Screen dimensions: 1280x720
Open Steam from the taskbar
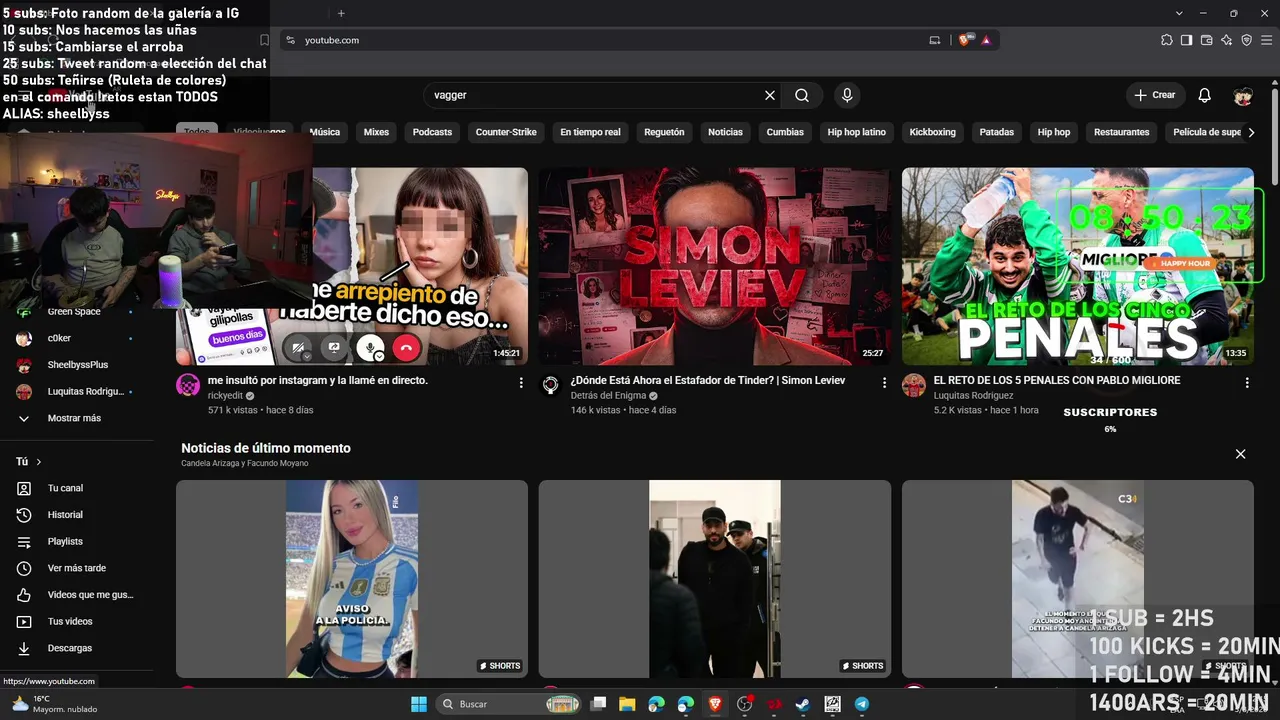coord(803,704)
